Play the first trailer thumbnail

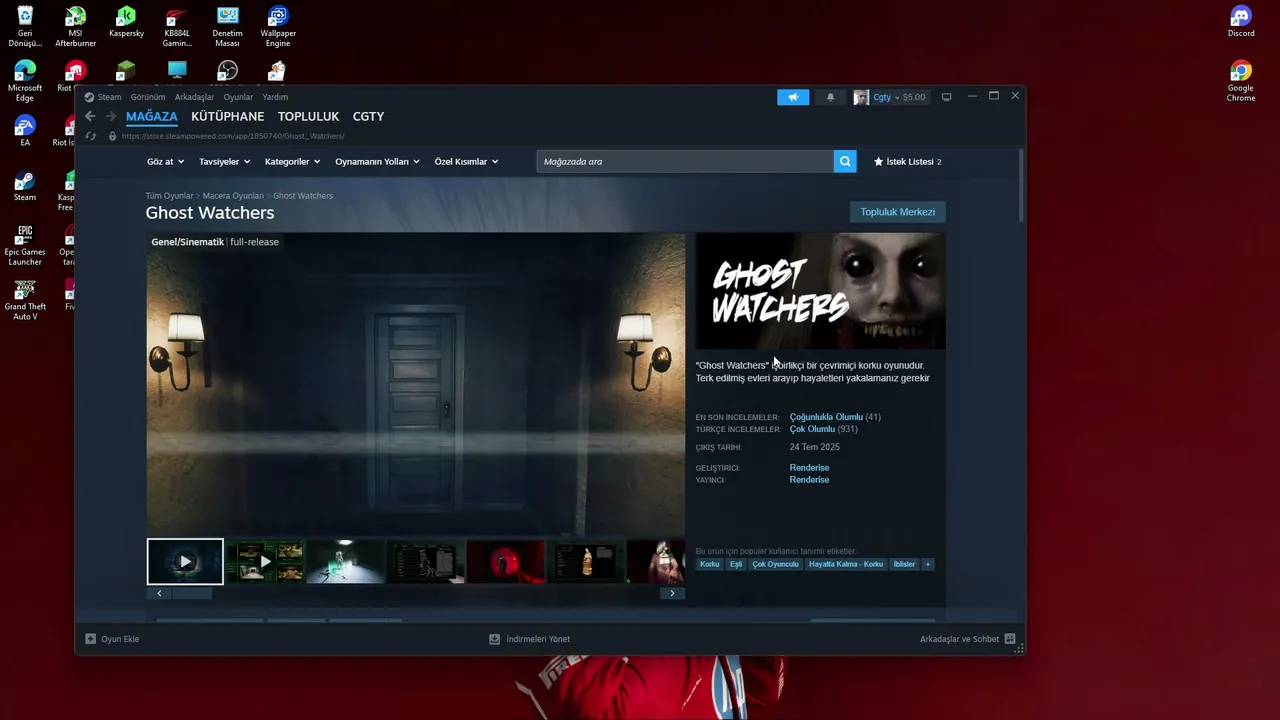[x=185, y=562]
